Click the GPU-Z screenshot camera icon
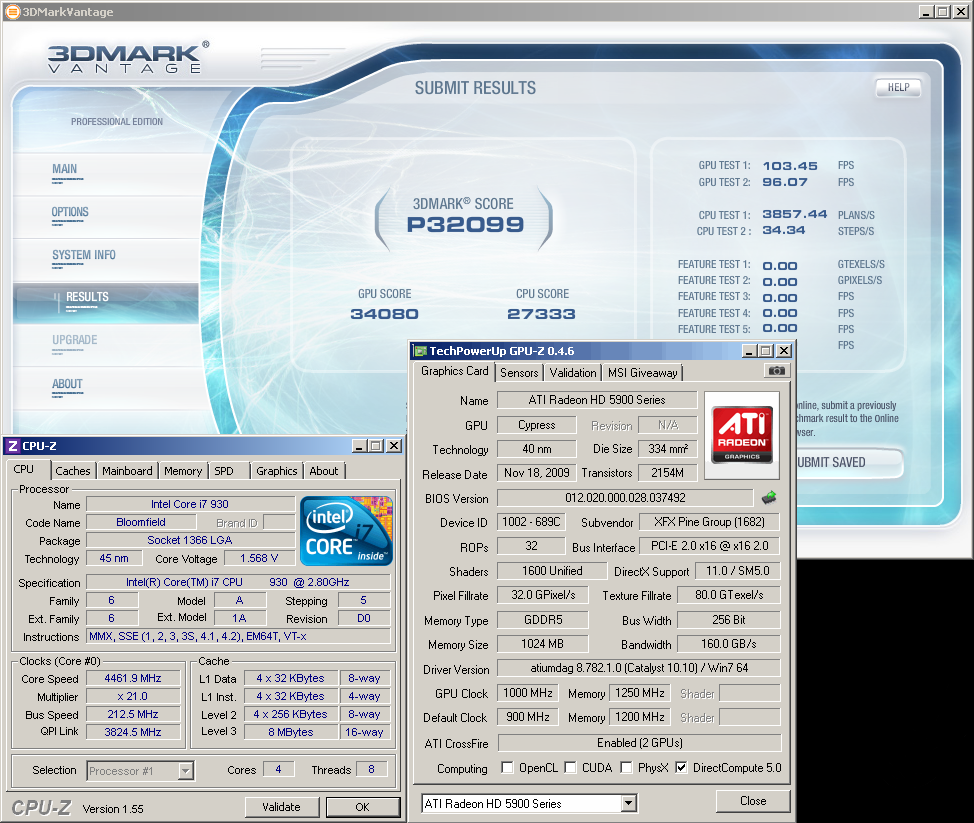974x823 pixels. pos(776,371)
